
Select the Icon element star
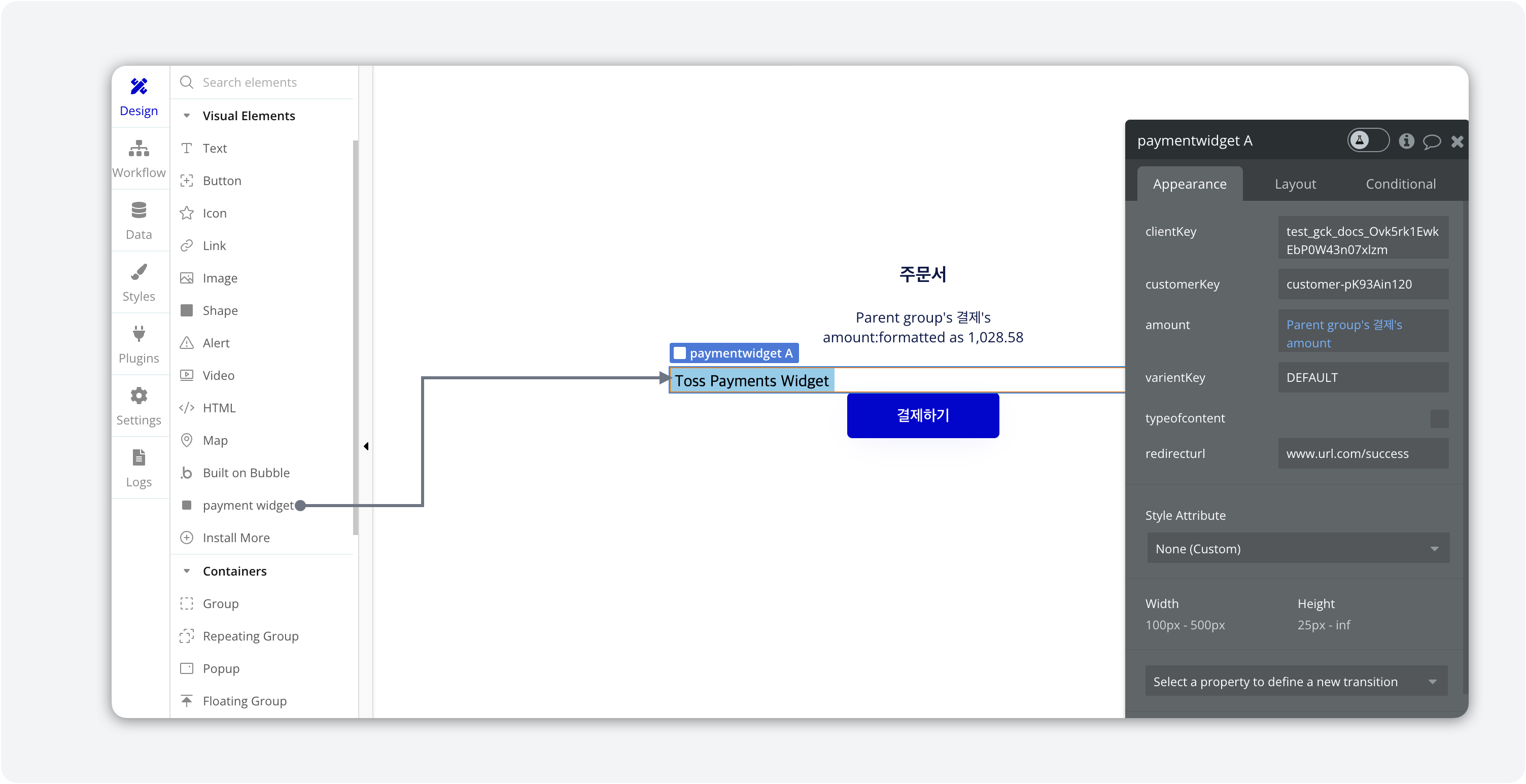[x=187, y=213]
